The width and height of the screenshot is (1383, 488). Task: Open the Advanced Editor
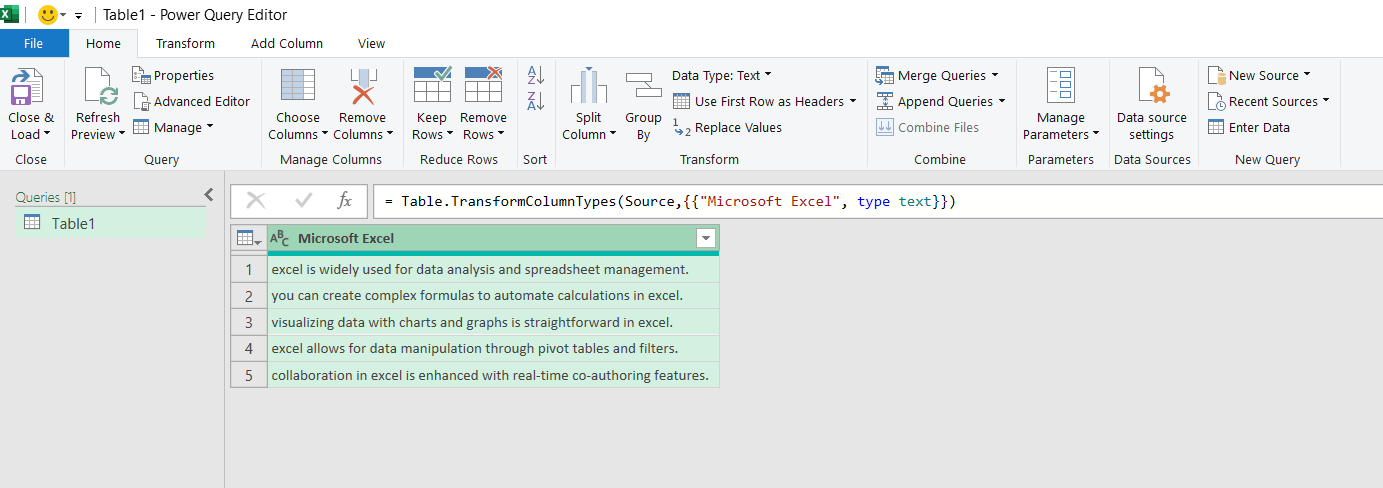tap(191, 101)
